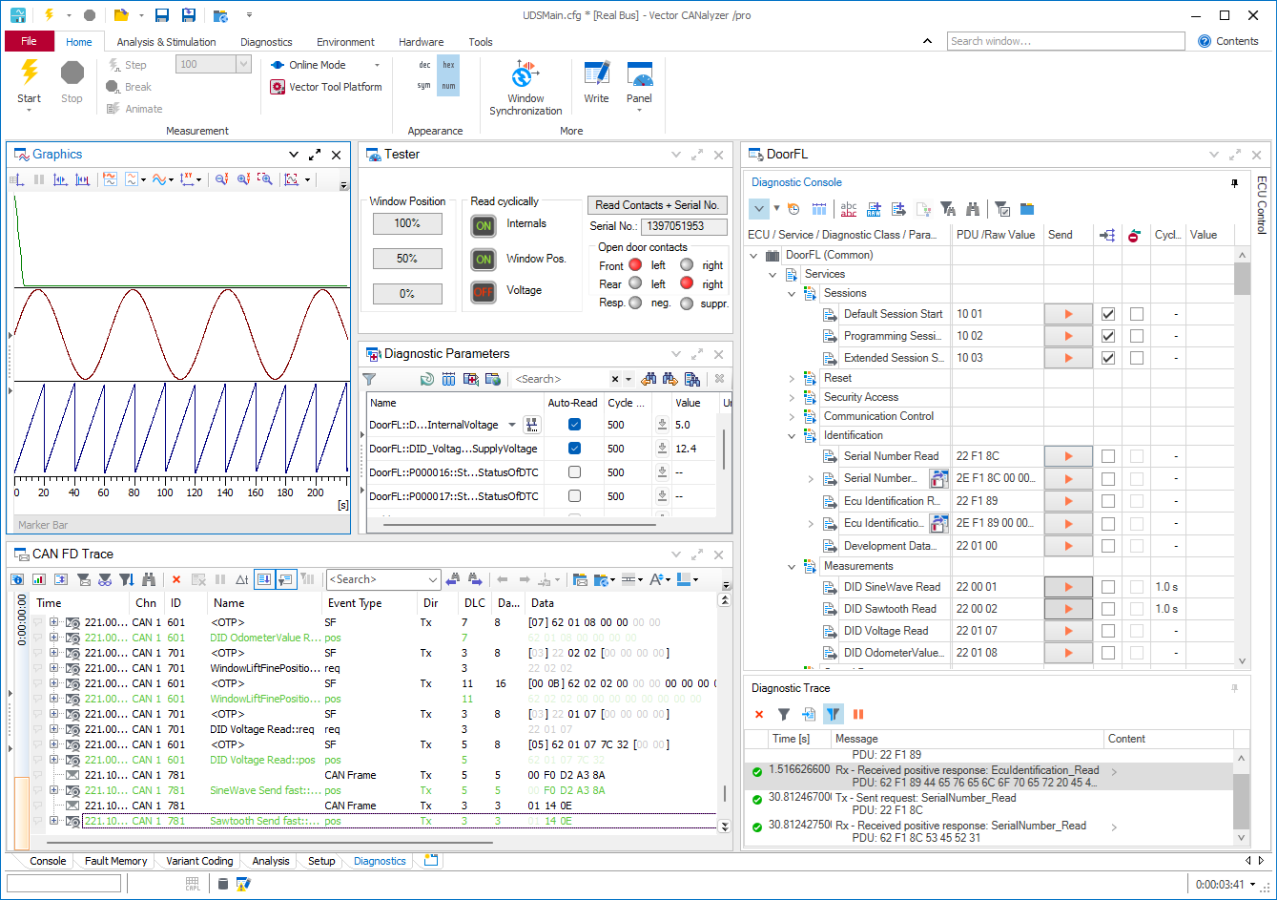Start measurement with the lightning Start icon
This screenshot has width=1277, height=900.
29,73
